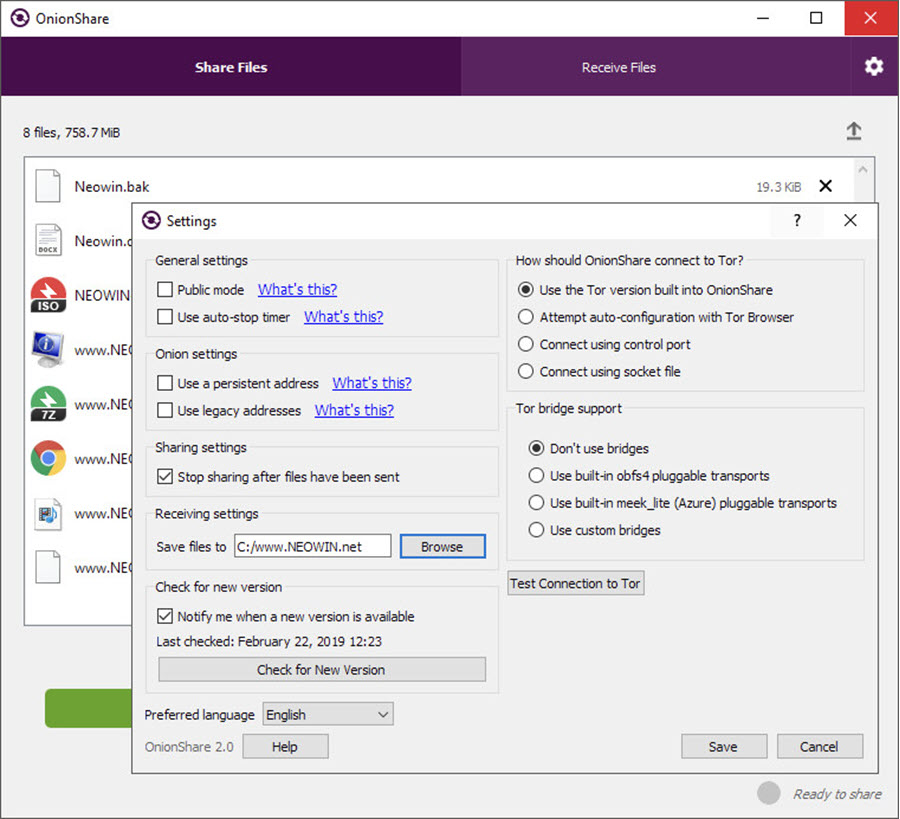Open What's this link for legacy addresses

[x=354, y=410]
